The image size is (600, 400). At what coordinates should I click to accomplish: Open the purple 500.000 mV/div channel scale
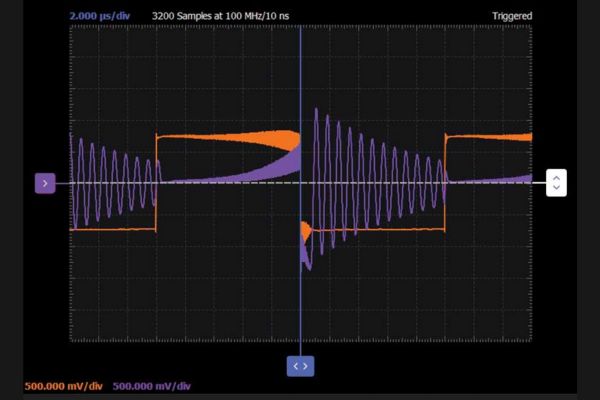pos(151,386)
